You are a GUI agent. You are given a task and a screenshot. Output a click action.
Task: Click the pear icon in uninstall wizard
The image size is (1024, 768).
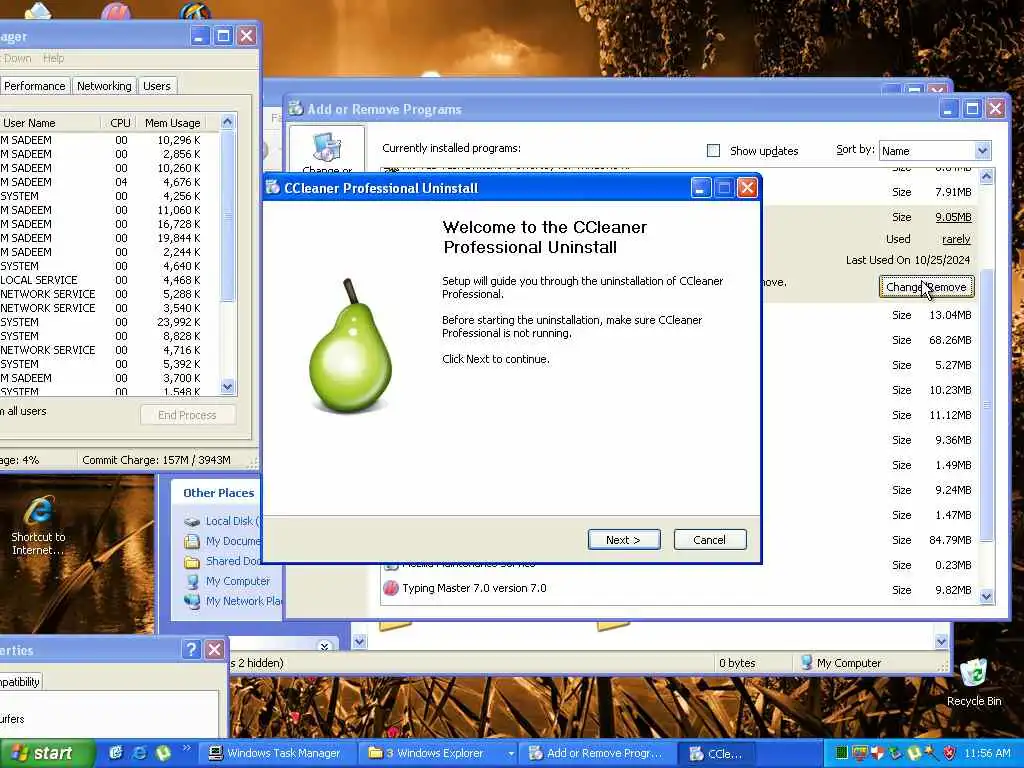(x=351, y=345)
